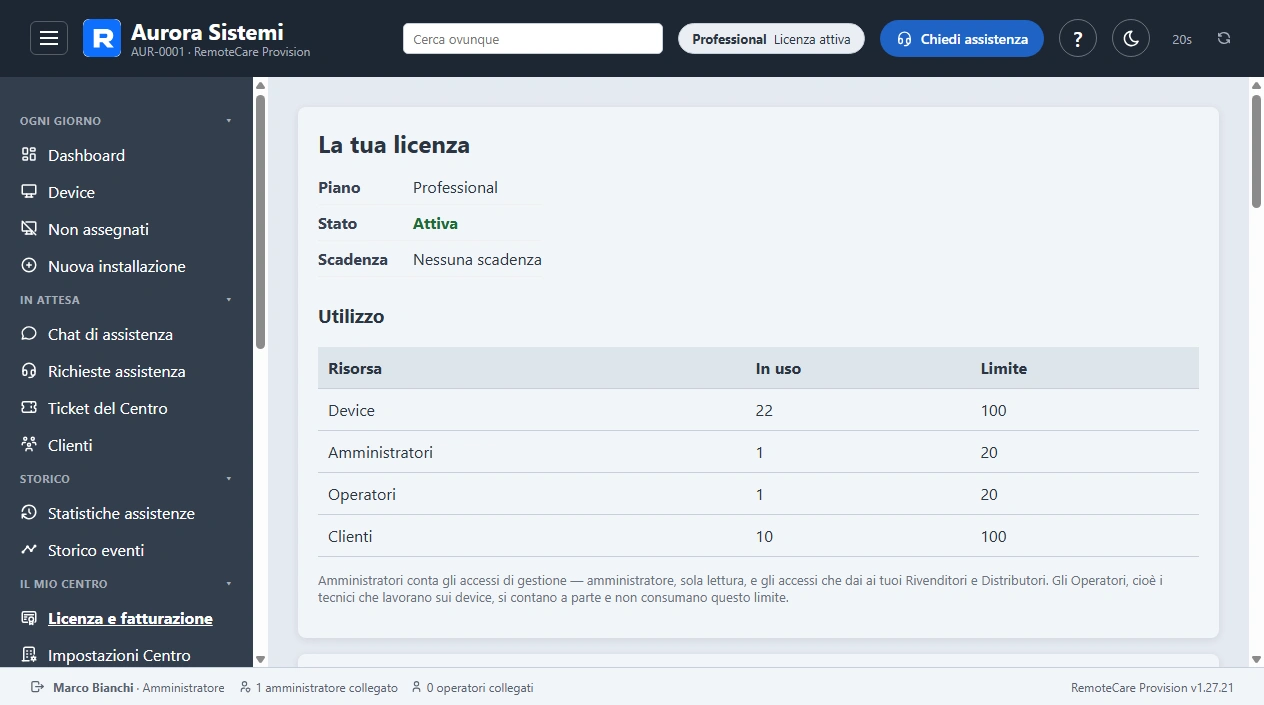Screen dimensions: 1264x705
Task: Open the question mark help button
Action: pos(1078,39)
